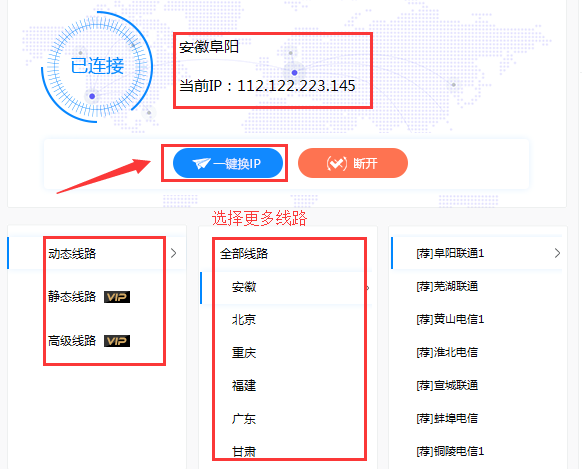Disconnect using the 断开 button
Screen dimensions: 582x469
point(353,163)
